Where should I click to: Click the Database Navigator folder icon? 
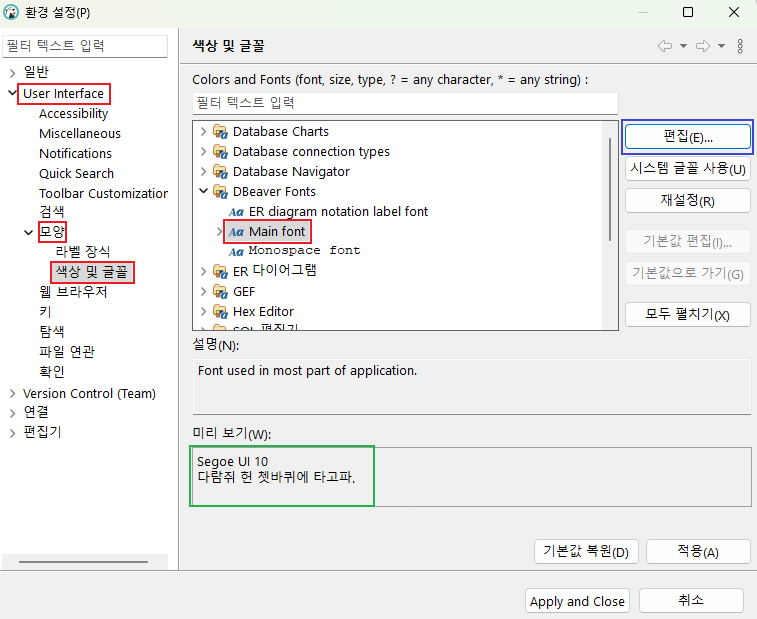pos(220,172)
